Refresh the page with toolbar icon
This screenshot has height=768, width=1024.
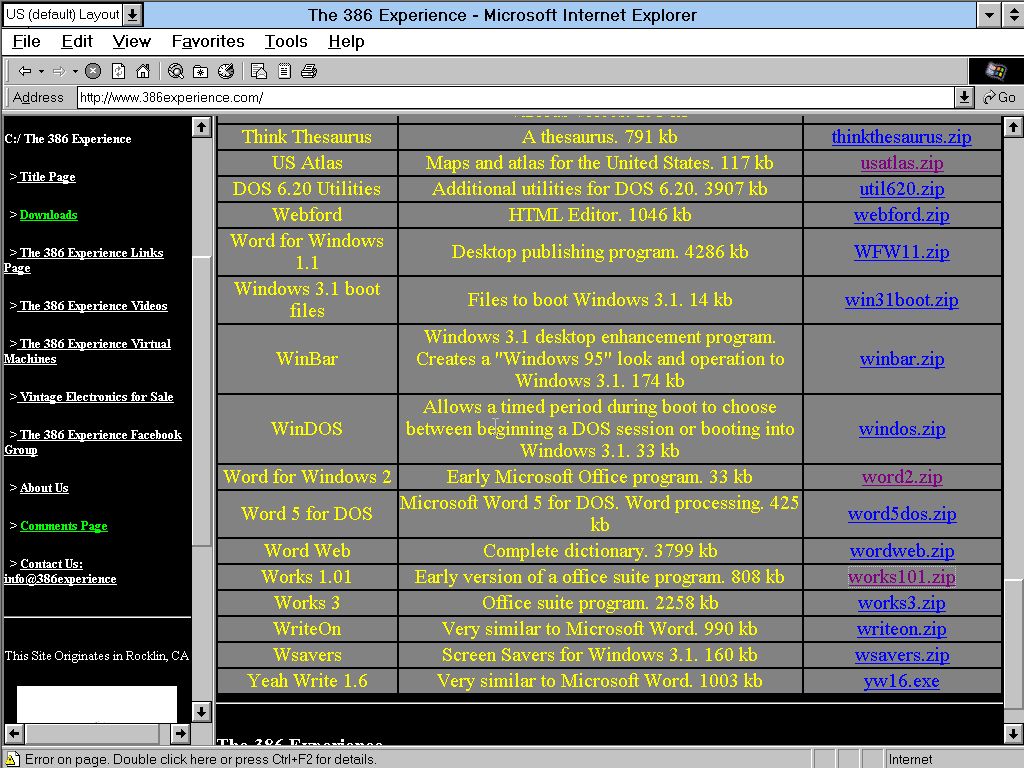coord(118,71)
